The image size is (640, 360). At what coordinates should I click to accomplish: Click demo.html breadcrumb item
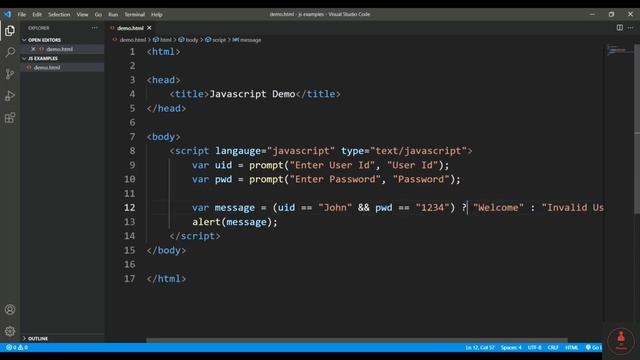click(133, 40)
